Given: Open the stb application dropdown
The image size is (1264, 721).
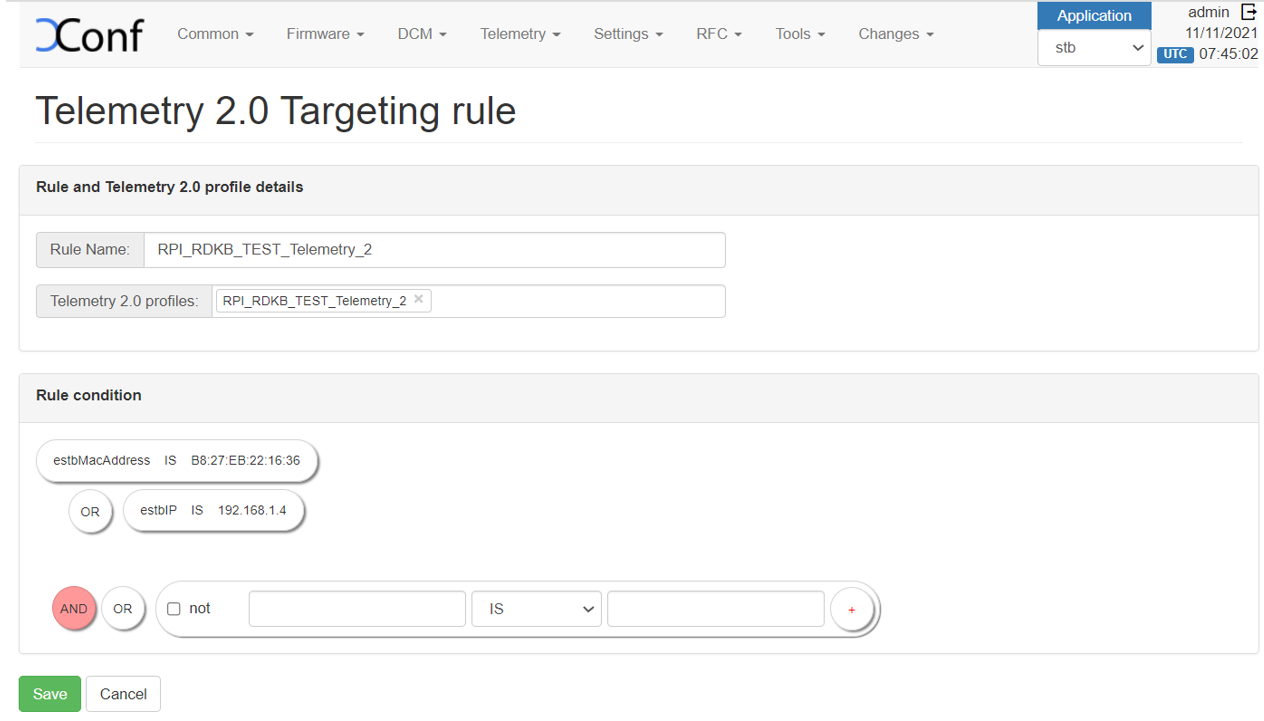Looking at the screenshot, I should click(1094, 47).
